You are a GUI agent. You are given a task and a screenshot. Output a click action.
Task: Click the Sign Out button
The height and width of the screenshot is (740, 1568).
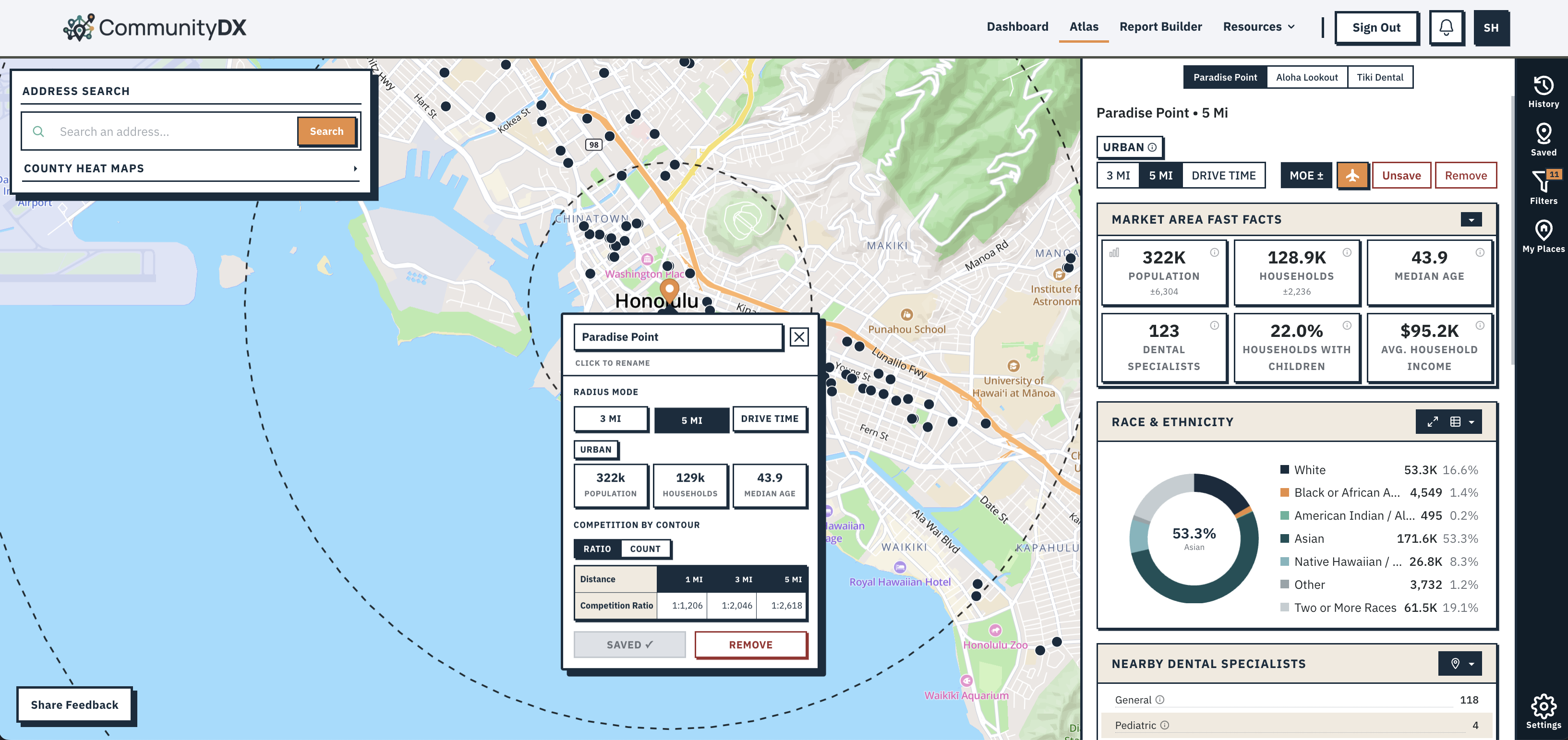1376,27
